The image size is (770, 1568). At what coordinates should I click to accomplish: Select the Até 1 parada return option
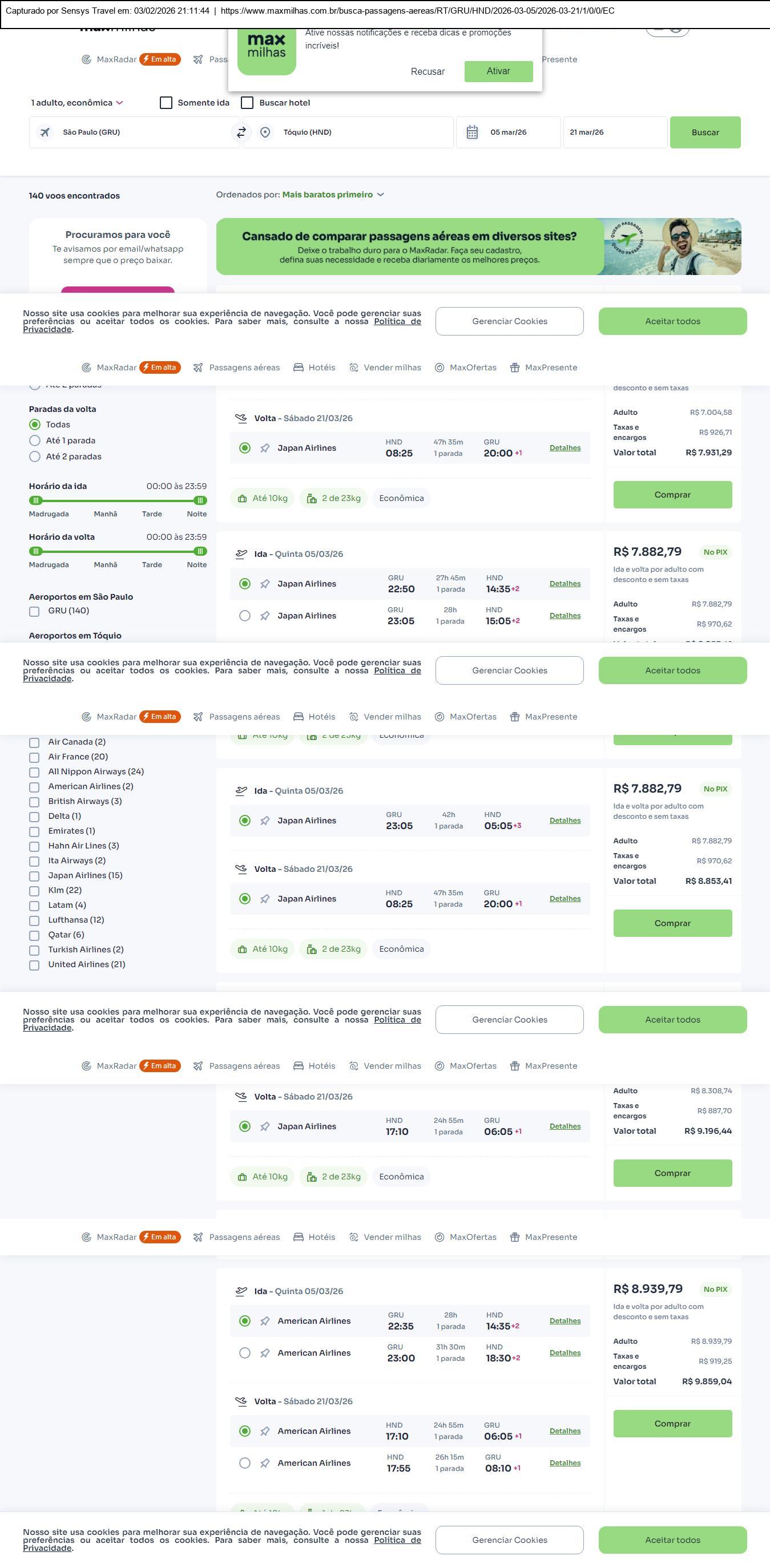coord(35,441)
